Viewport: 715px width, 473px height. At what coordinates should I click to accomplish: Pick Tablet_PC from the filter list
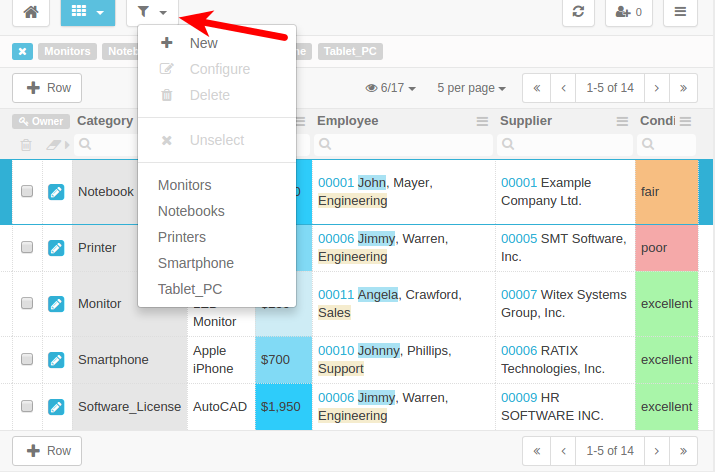pyautogui.click(x=217, y=289)
